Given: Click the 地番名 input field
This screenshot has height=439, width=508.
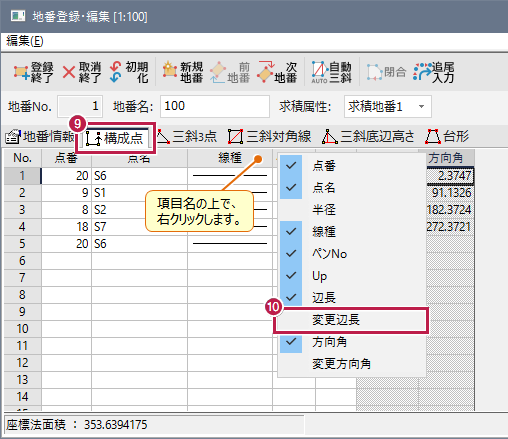Looking at the screenshot, I should [215, 107].
